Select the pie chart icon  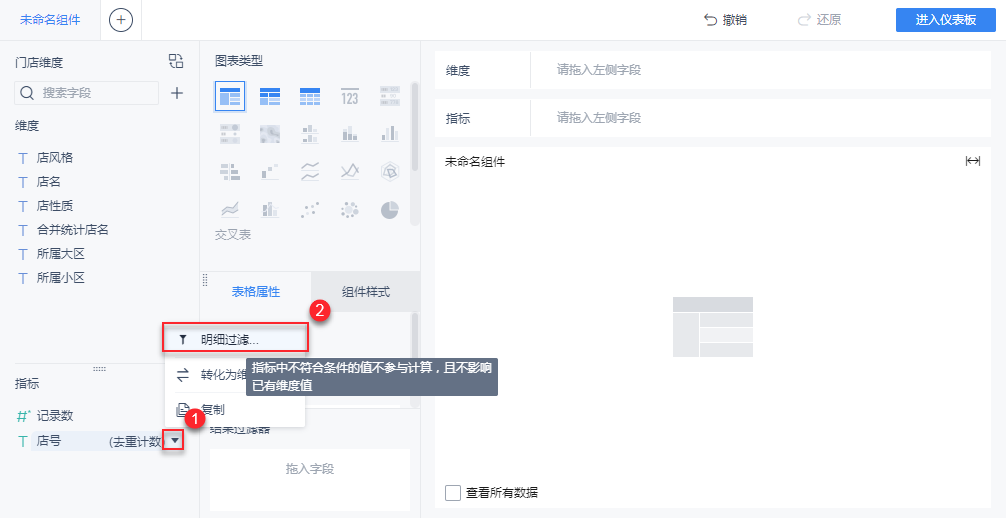click(x=389, y=209)
